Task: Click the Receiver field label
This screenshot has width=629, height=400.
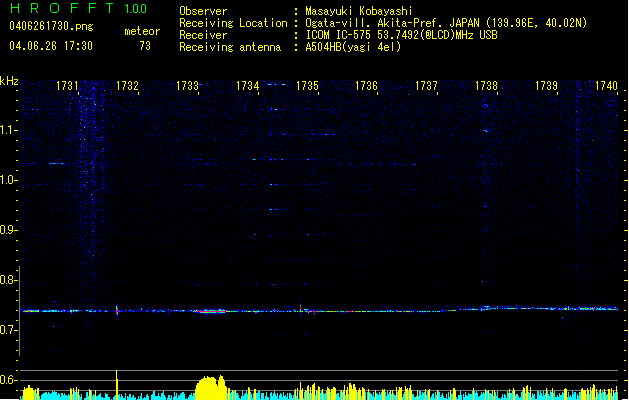Action: [x=203, y=35]
